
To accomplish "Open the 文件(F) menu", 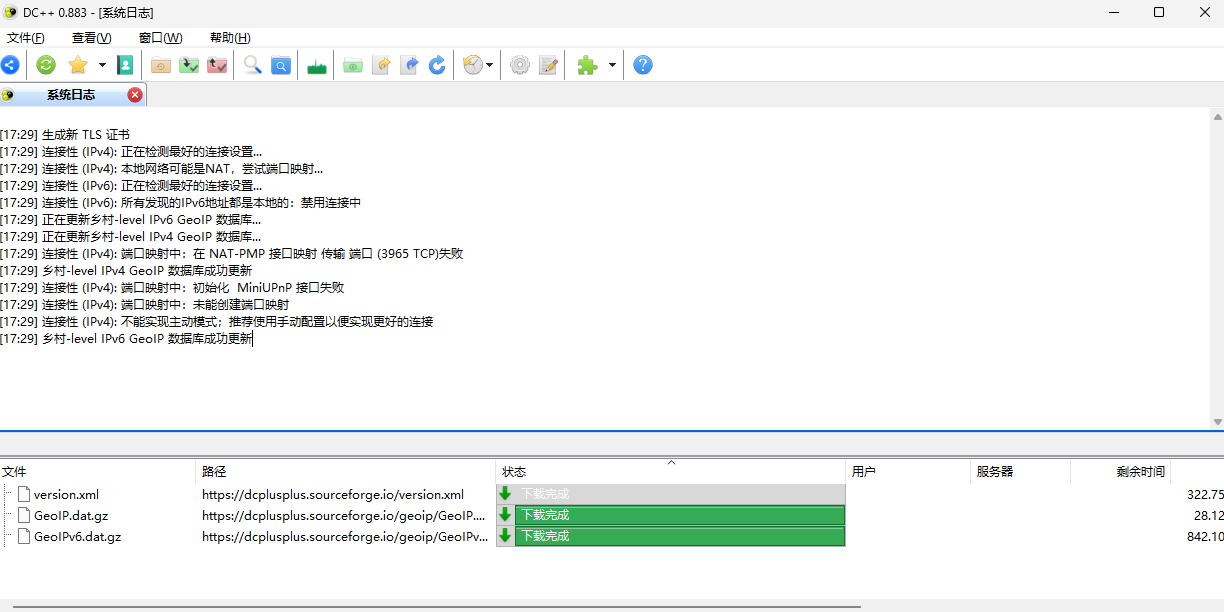I will pyautogui.click(x=26, y=38).
